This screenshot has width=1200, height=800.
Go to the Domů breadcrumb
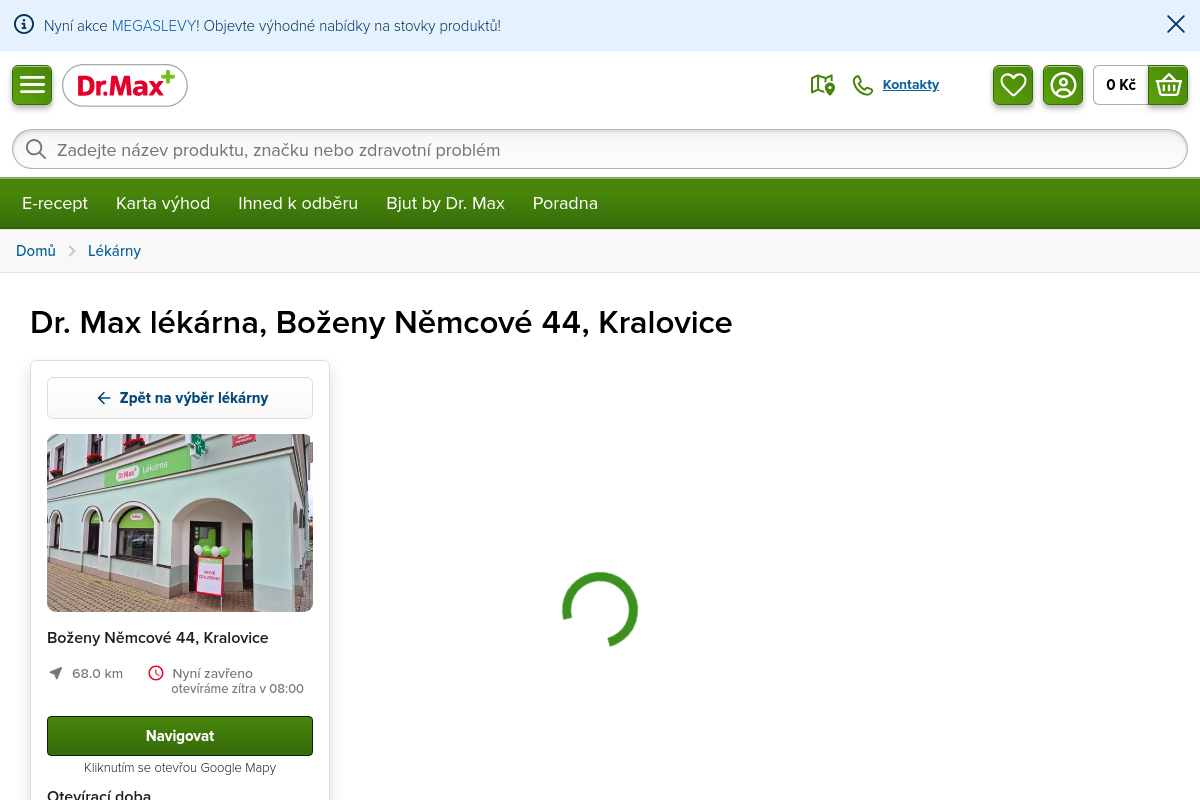coord(36,251)
